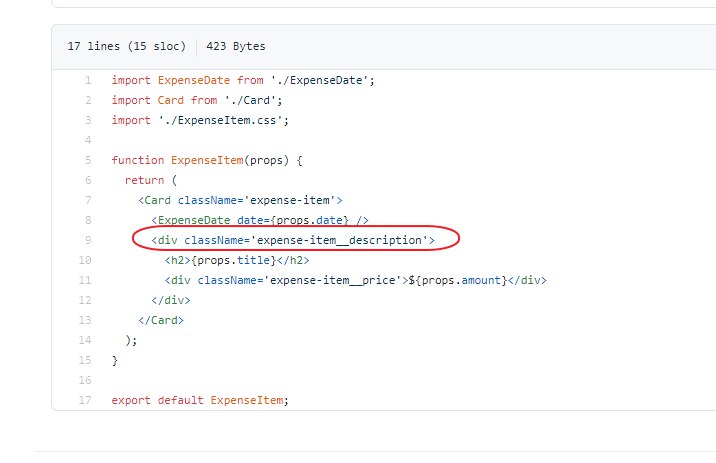Click the expense-item__price div line
This screenshot has width=716, height=463.
tap(355, 280)
